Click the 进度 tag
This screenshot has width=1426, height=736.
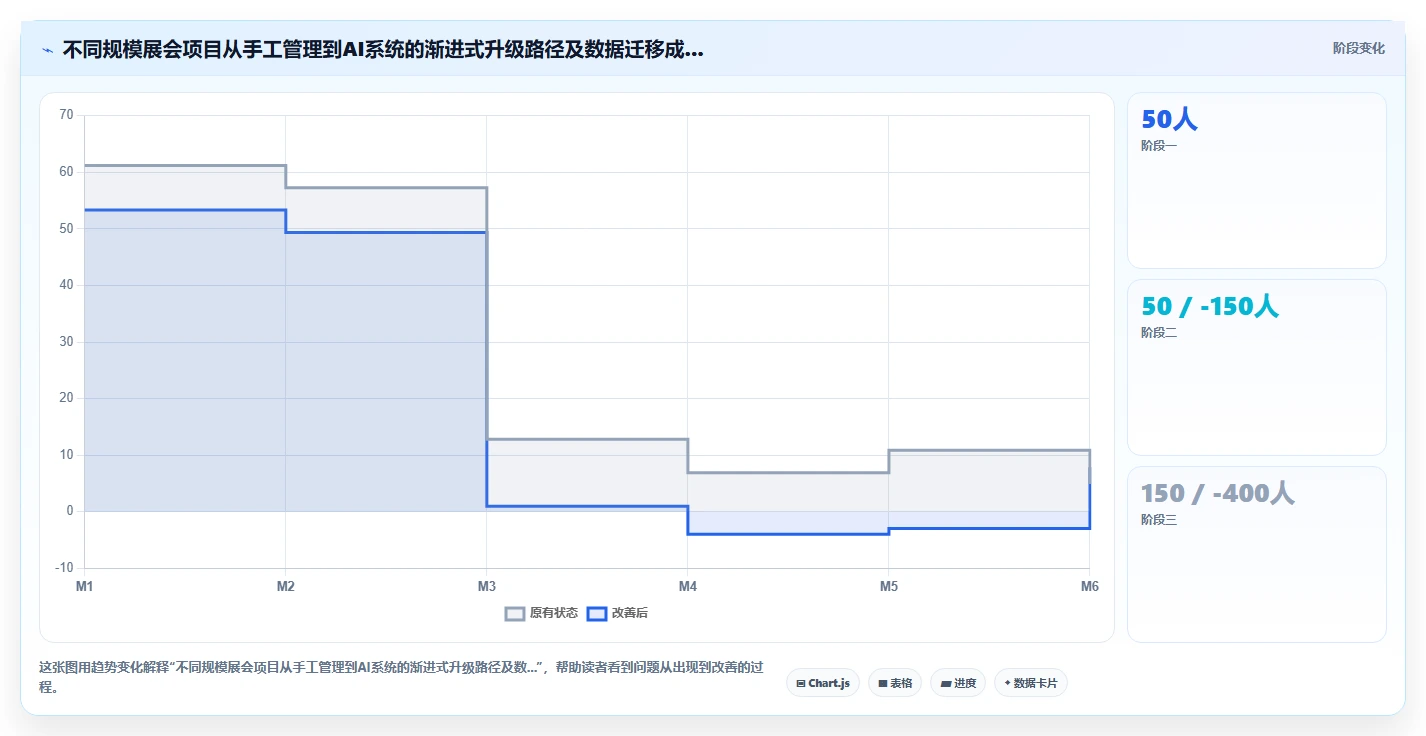tap(958, 683)
